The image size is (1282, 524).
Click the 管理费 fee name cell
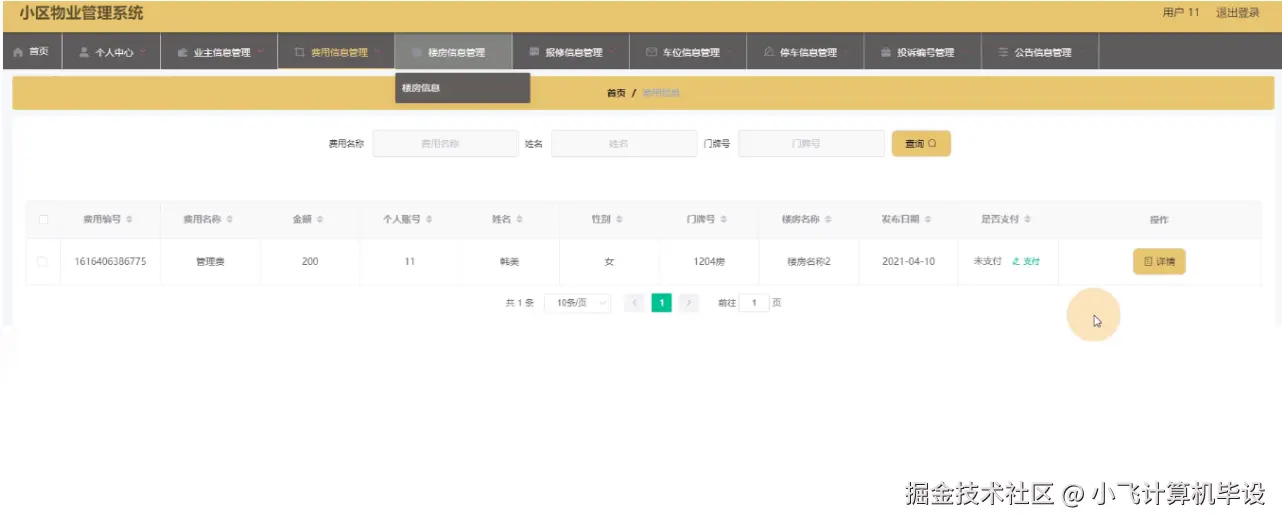coord(210,261)
